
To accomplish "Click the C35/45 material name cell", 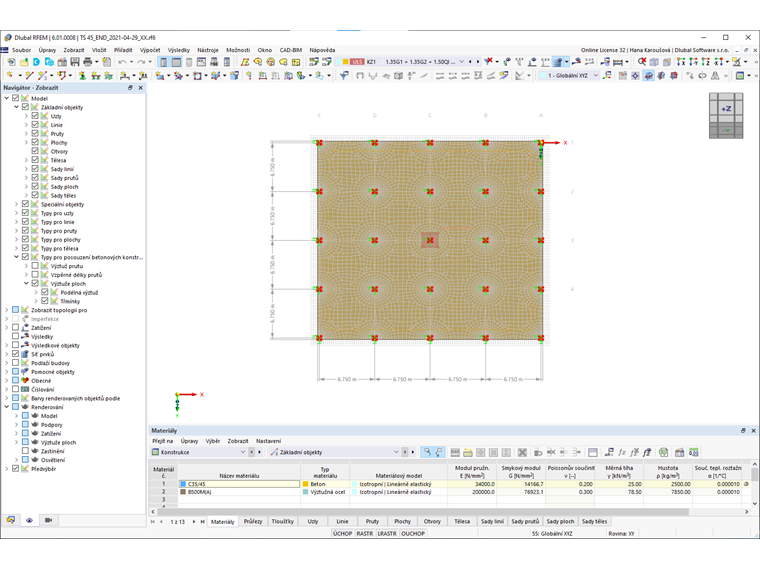I will click(239, 484).
